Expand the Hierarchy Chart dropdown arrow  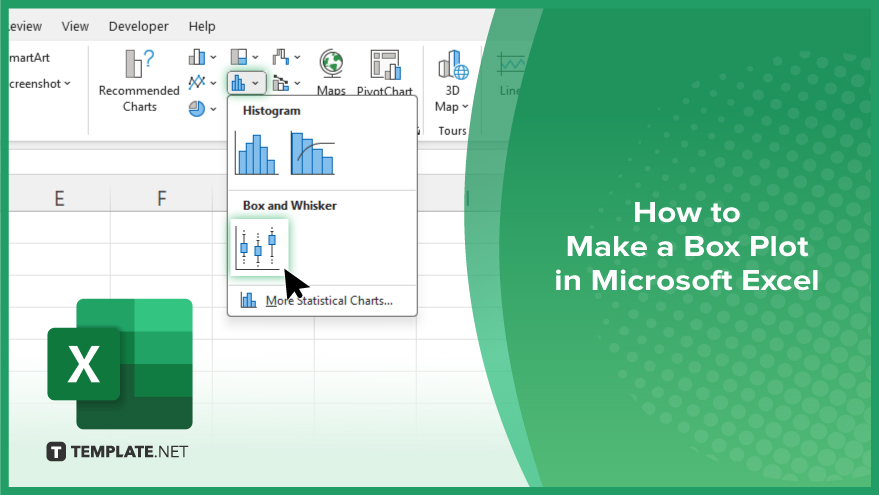click(255, 57)
